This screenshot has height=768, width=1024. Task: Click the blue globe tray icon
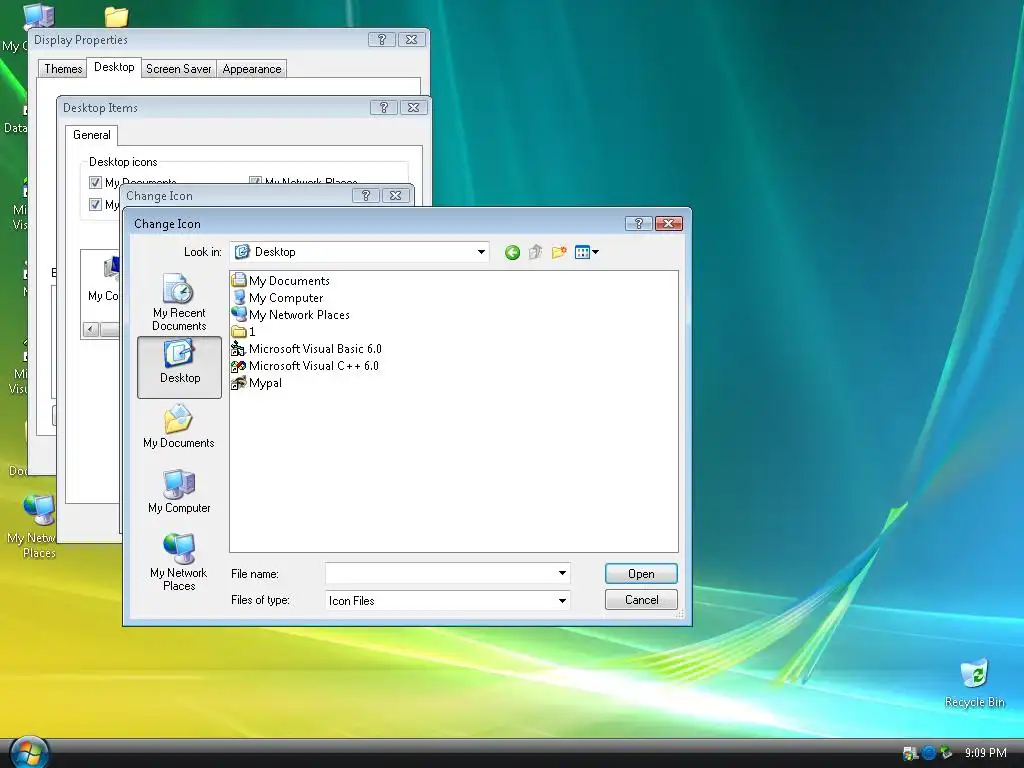click(x=929, y=753)
